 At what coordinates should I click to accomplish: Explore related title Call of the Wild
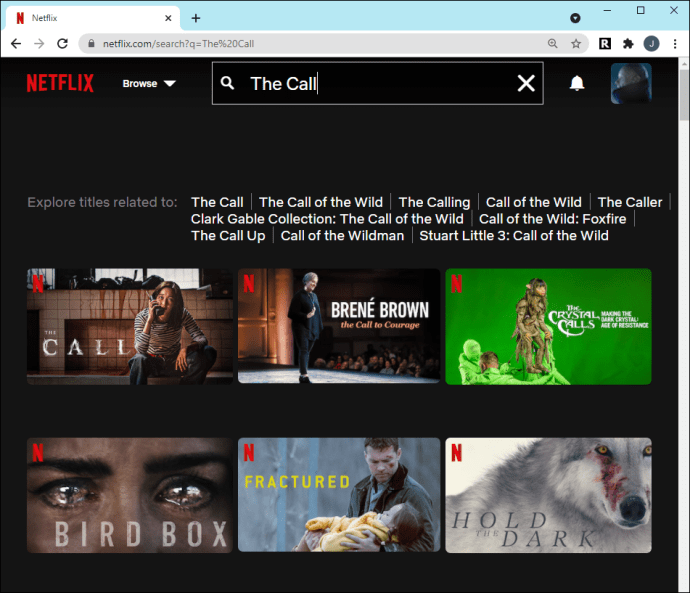[533, 202]
